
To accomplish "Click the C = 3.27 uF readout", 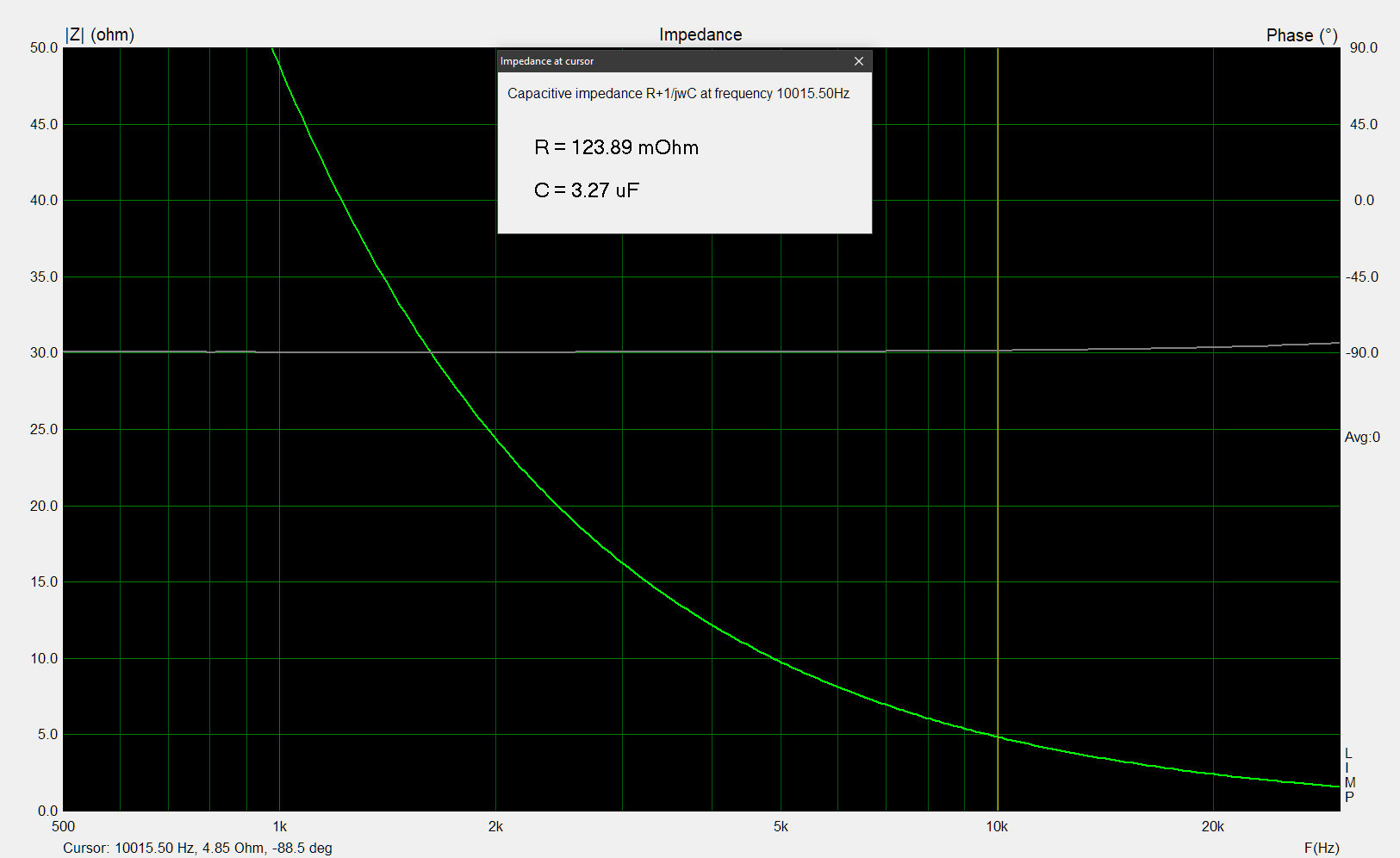I will pyautogui.click(x=587, y=190).
